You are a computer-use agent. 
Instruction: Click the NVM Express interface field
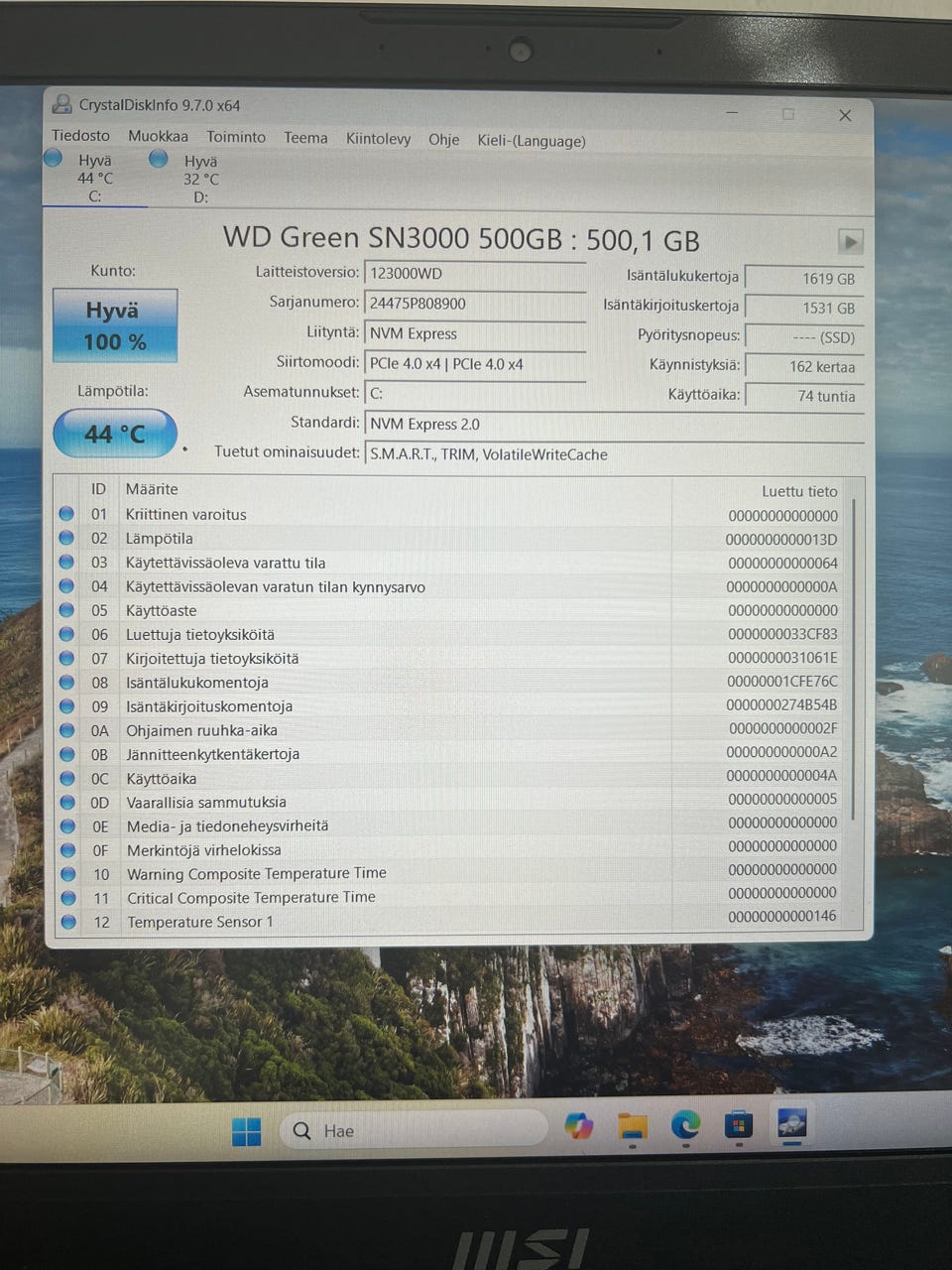(x=475, y=333)
